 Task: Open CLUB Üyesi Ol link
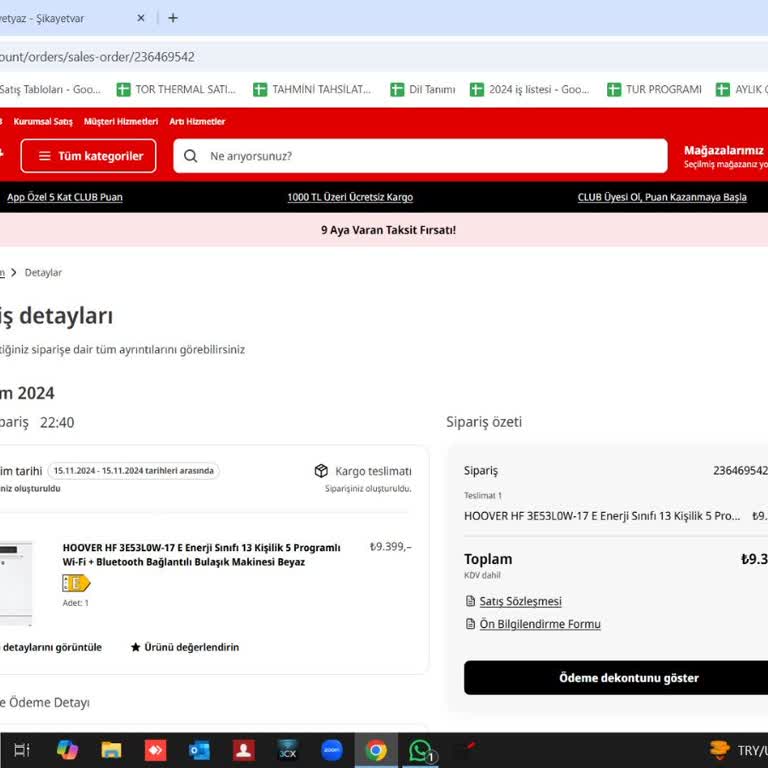662,197
